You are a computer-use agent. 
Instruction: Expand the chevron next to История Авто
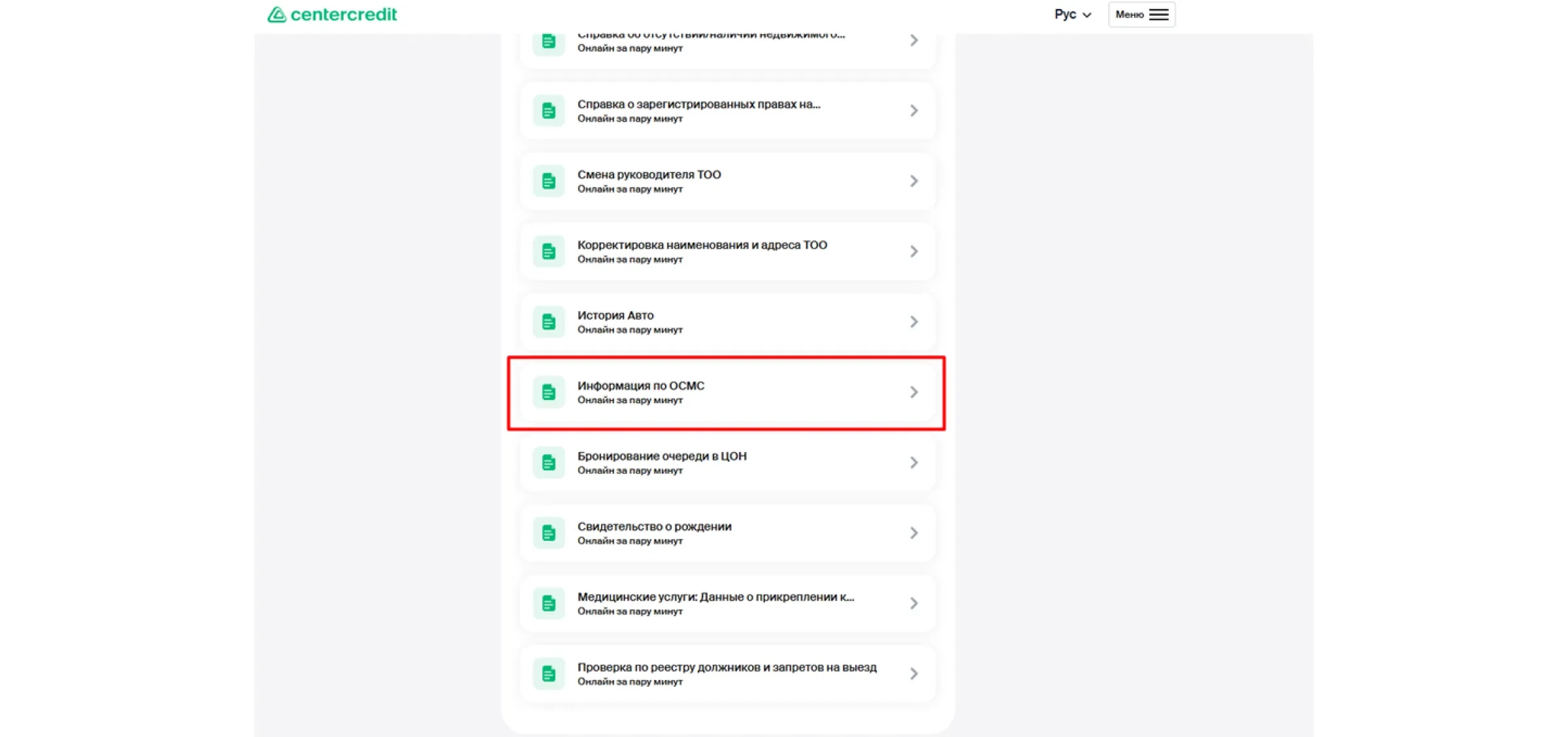914,321
